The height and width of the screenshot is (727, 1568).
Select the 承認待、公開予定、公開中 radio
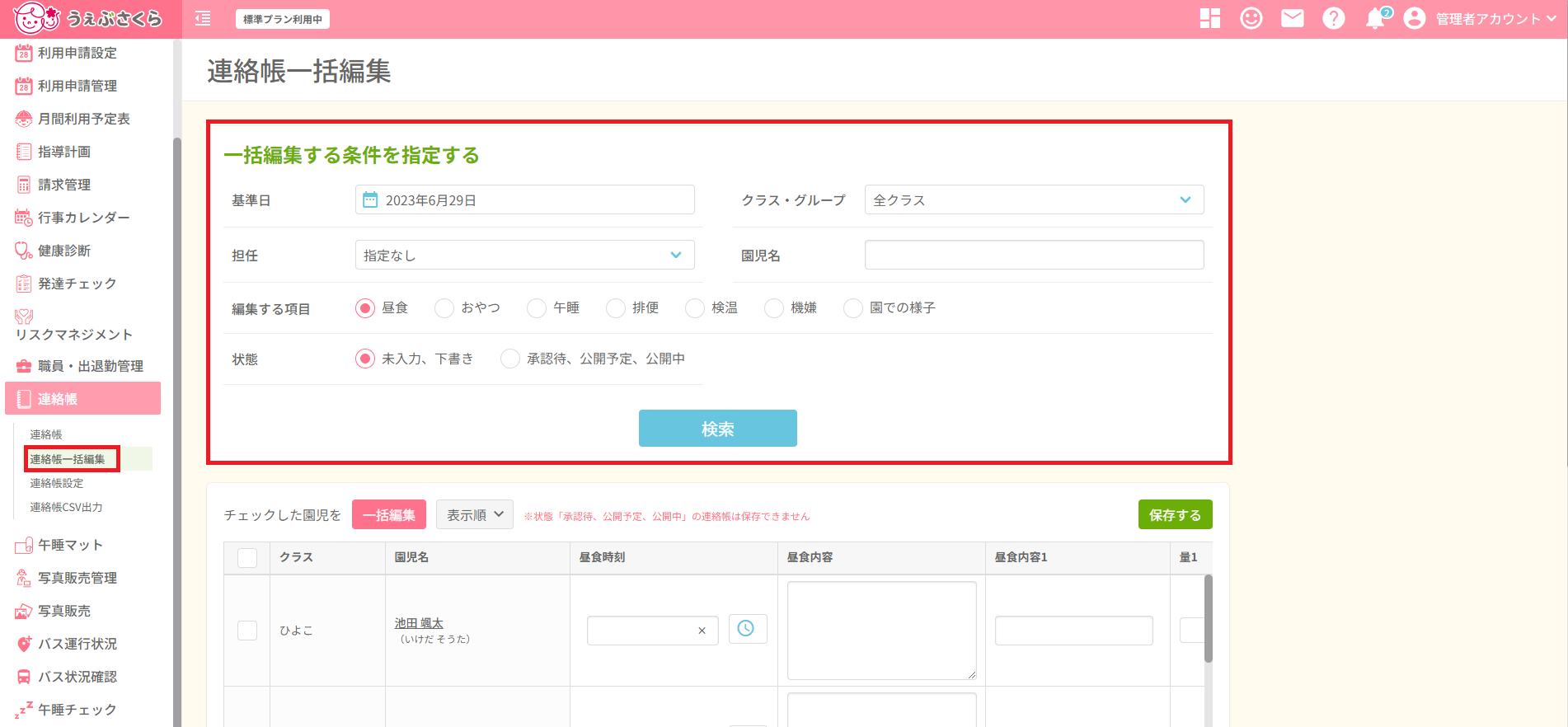coord(510,359)
